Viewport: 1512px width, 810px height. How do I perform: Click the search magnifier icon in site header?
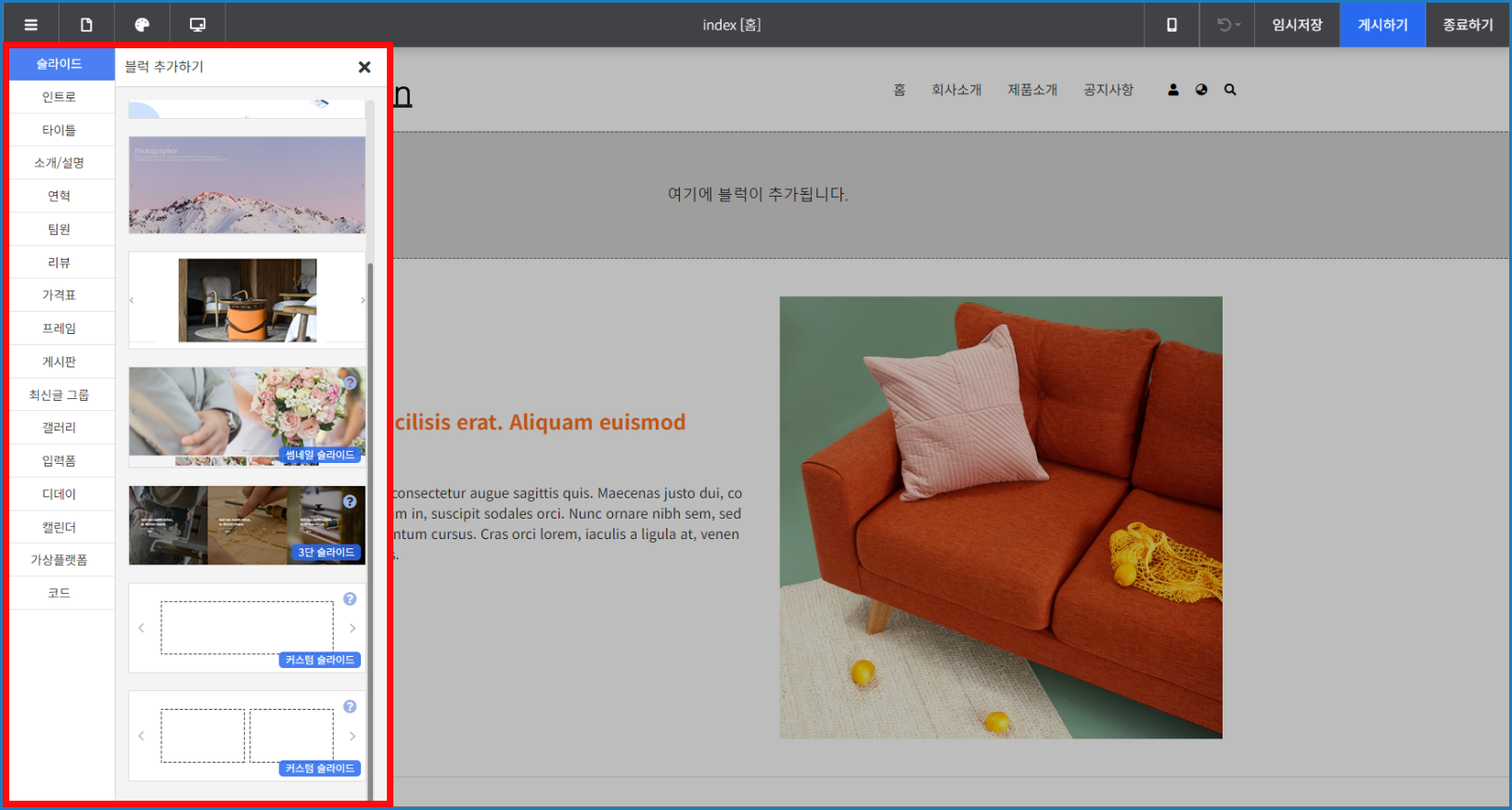1230,90
